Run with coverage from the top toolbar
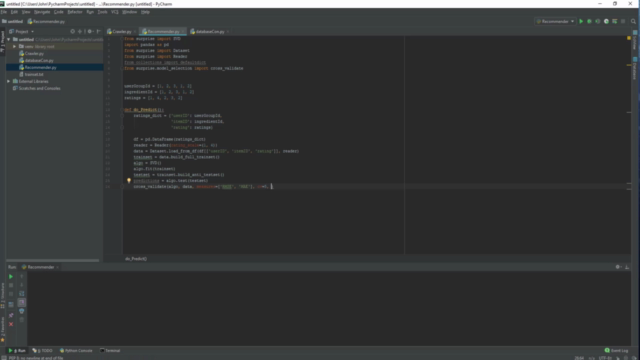The height and width of the screenshot is (360, 640). tap(598, 21)
